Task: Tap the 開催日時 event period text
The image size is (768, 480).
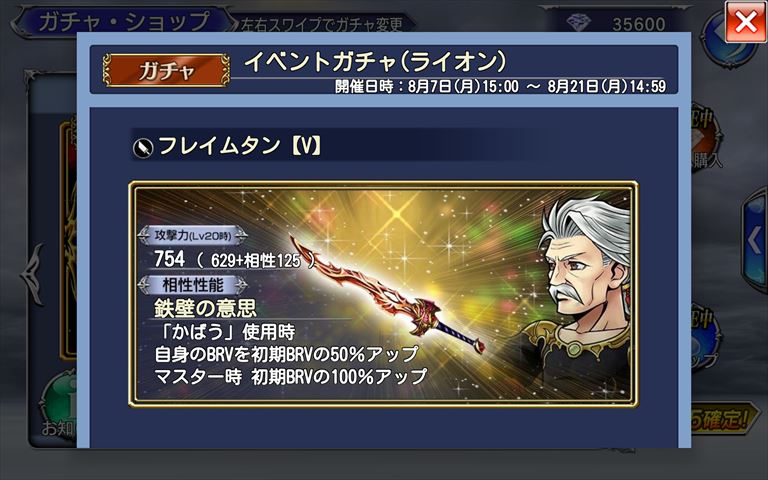Action: pyautogui.click(x=500, y=87)
